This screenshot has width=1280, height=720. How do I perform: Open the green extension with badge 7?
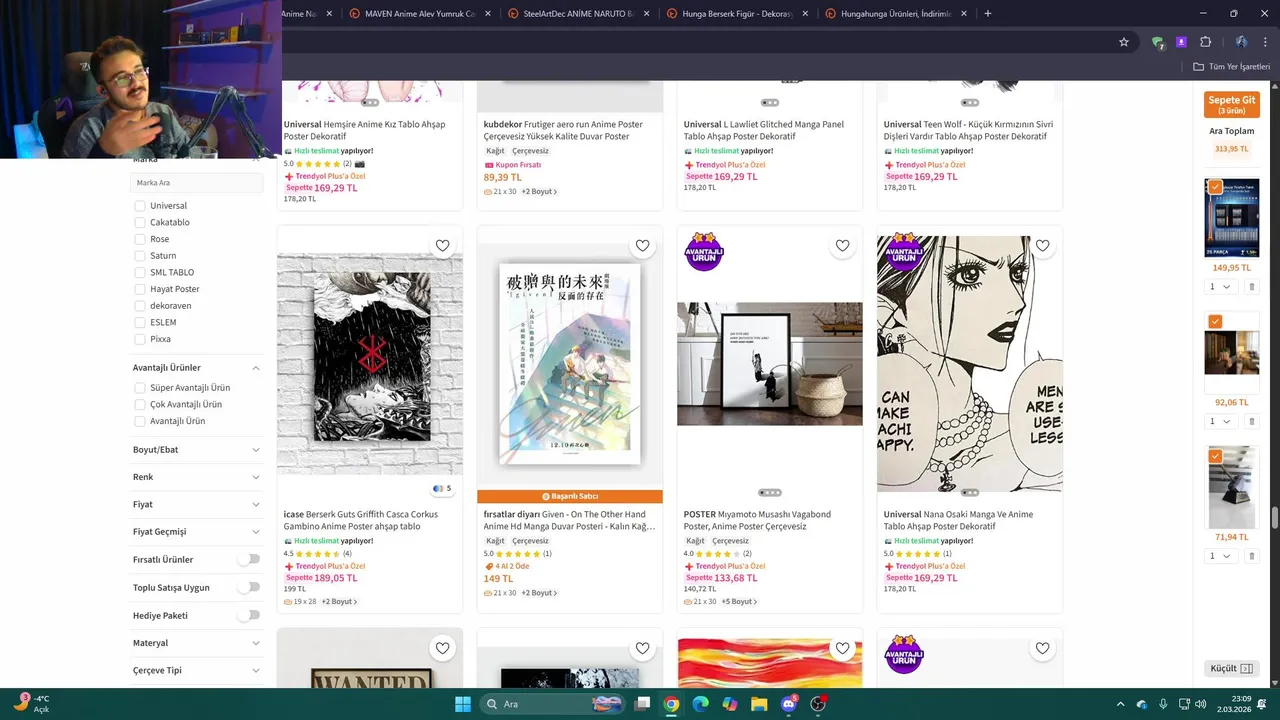pyautogui.click(x=1157, y=42)
